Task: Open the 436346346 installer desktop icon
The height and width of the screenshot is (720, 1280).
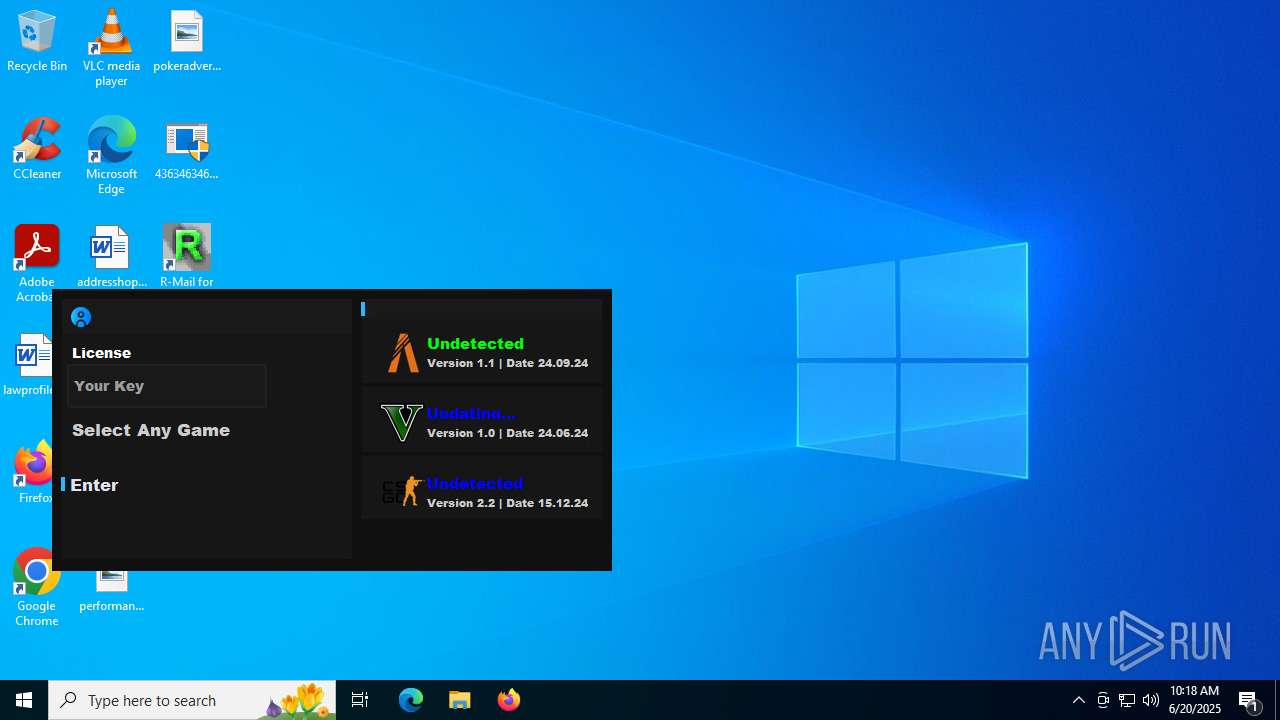Action: 187,150
